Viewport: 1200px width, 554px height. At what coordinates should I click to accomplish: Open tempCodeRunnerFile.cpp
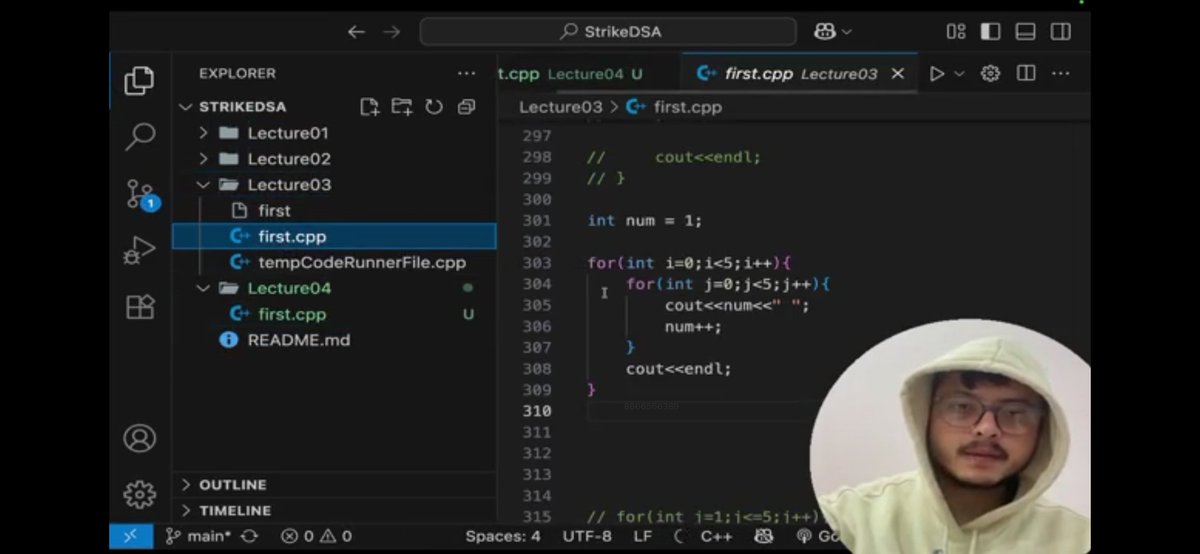tap(334, 263)
